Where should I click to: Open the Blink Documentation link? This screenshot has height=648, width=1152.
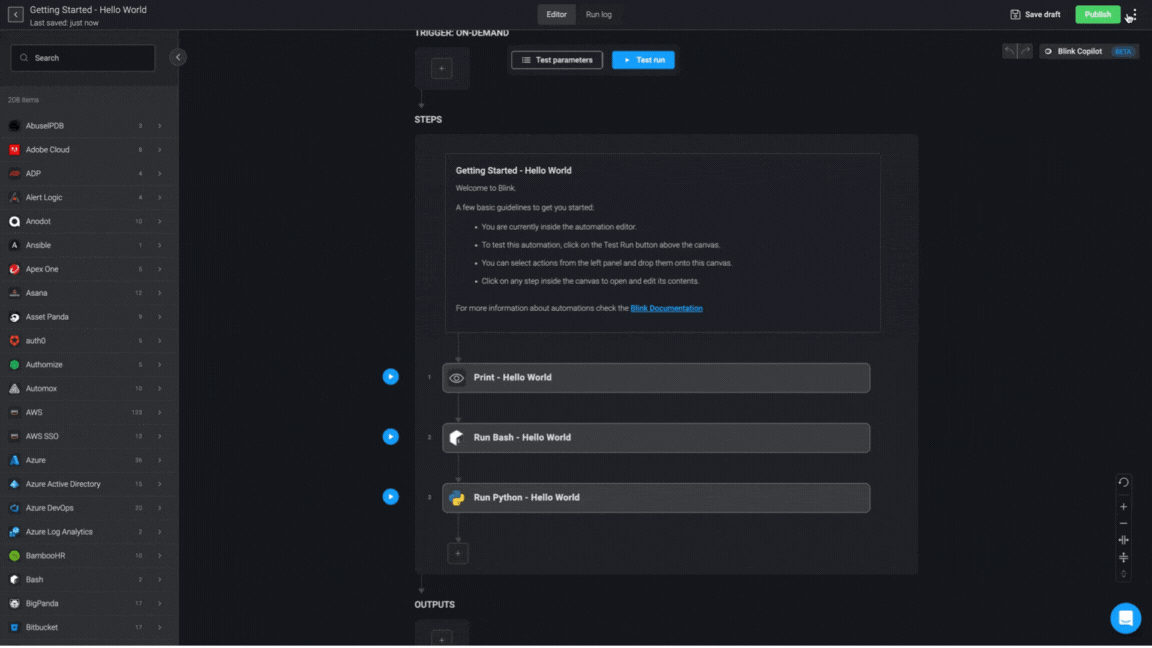[x=666, y=308]
